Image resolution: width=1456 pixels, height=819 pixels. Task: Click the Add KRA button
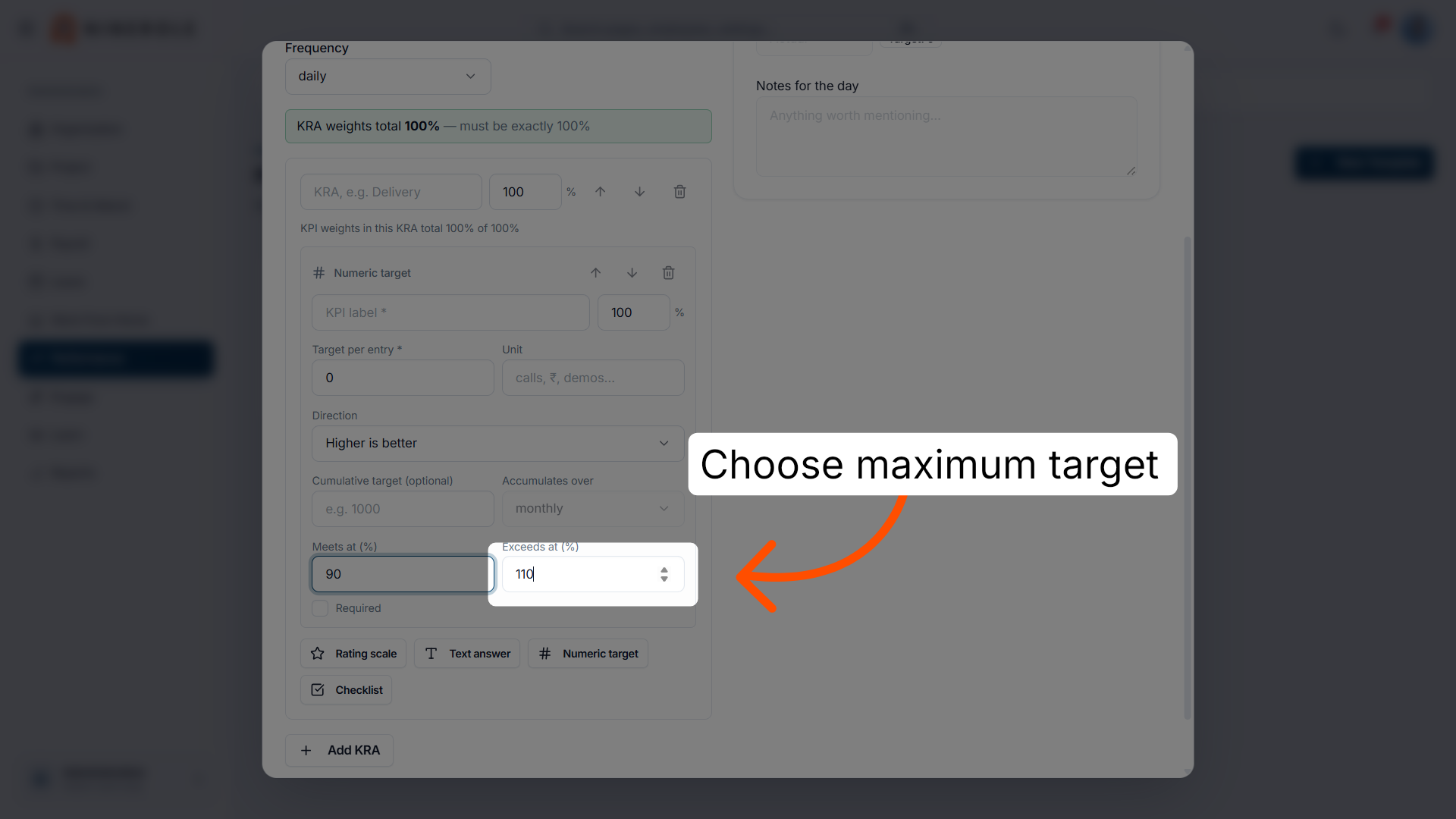coord(340,751)
